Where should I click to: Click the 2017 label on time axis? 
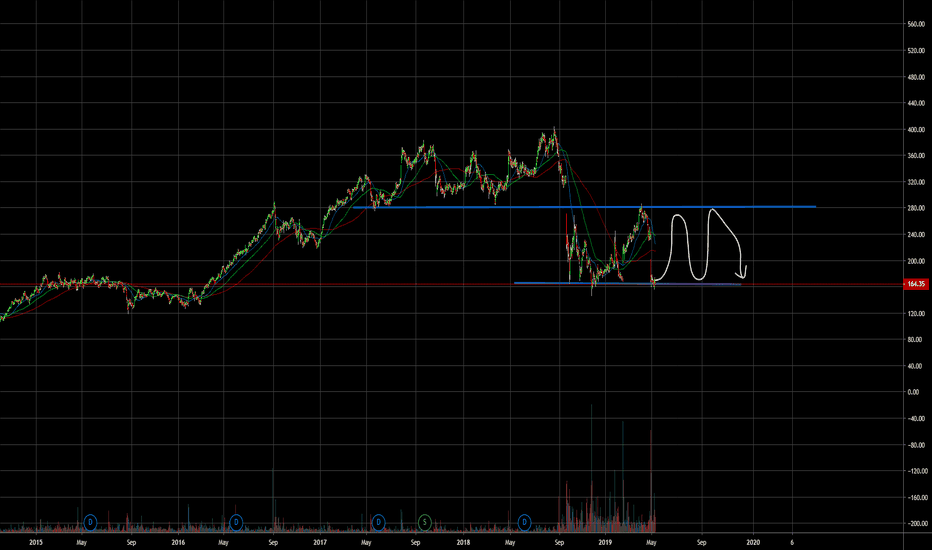point(320,542)
